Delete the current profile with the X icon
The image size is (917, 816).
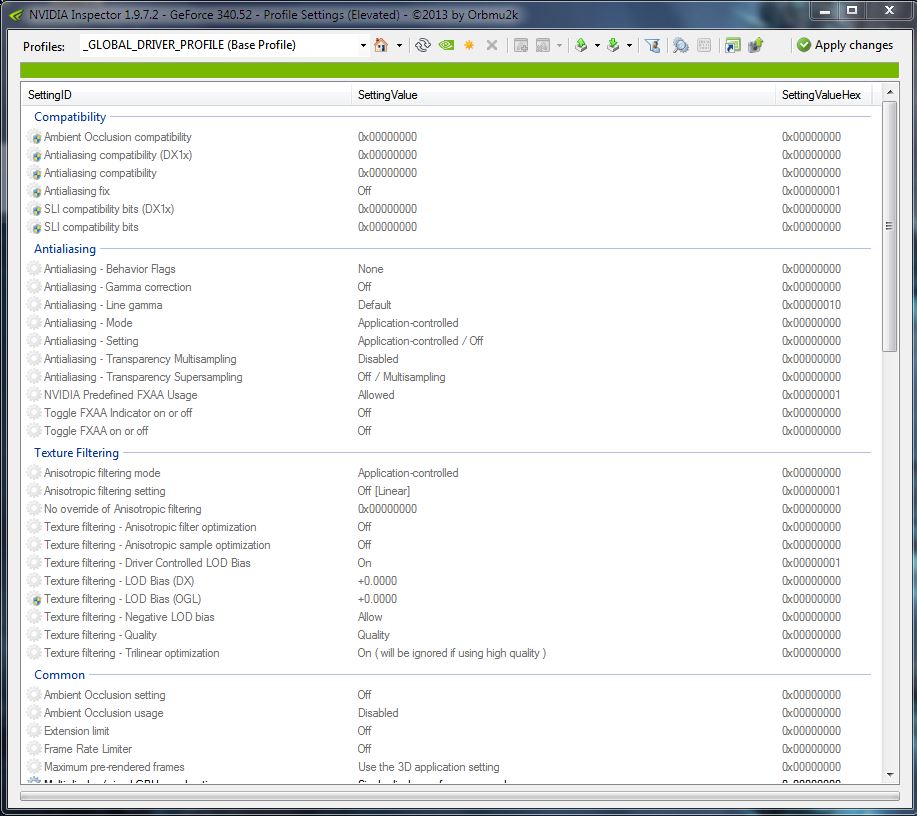(x=492, y=45)
